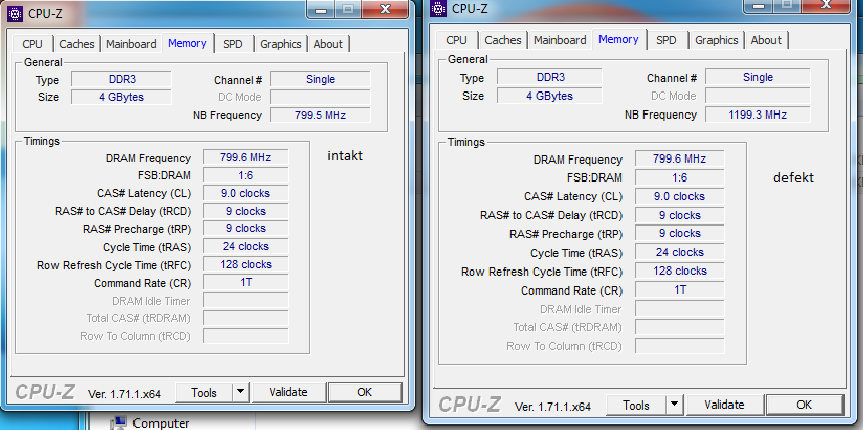Click DRAM Frequency value in left window
863x430 pixels.
[x=245, y=157]
